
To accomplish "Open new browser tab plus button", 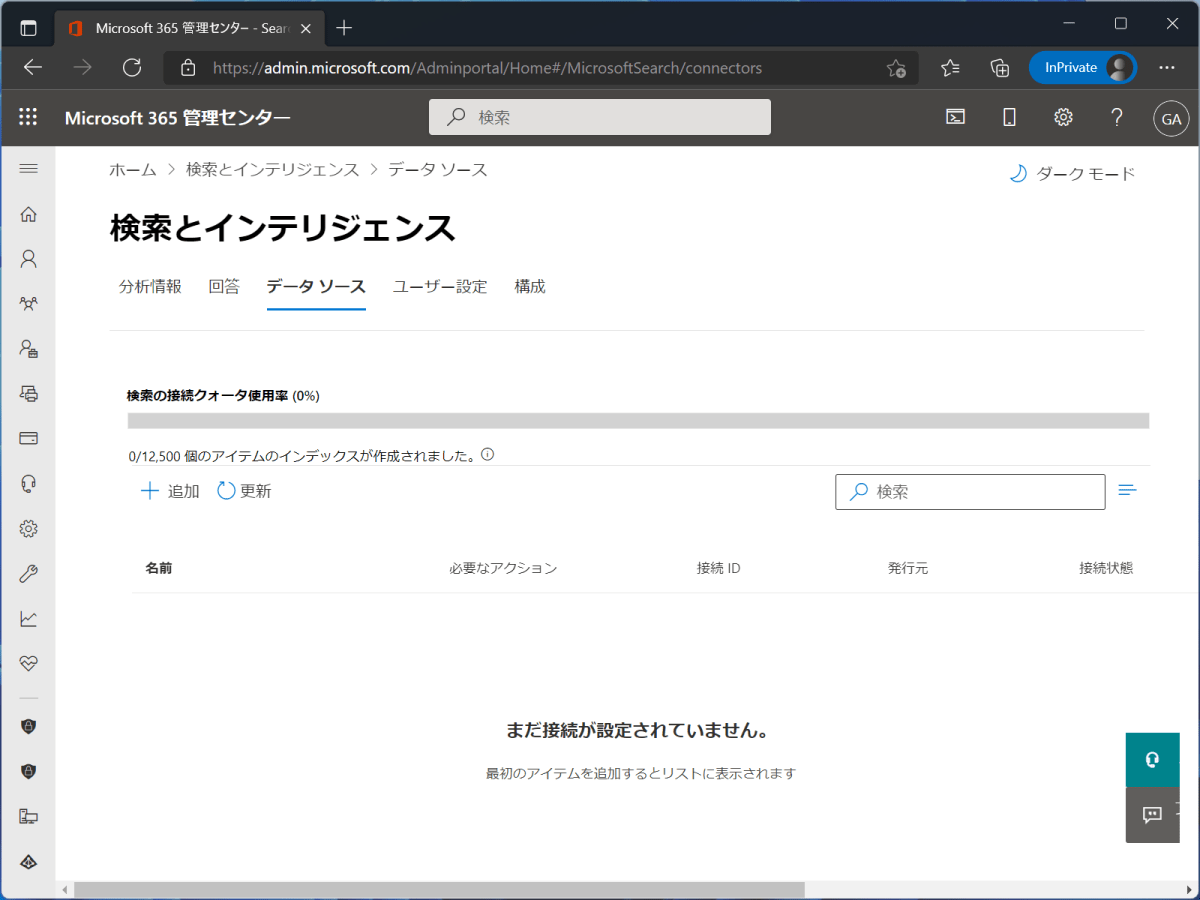I will coord(344,28).
